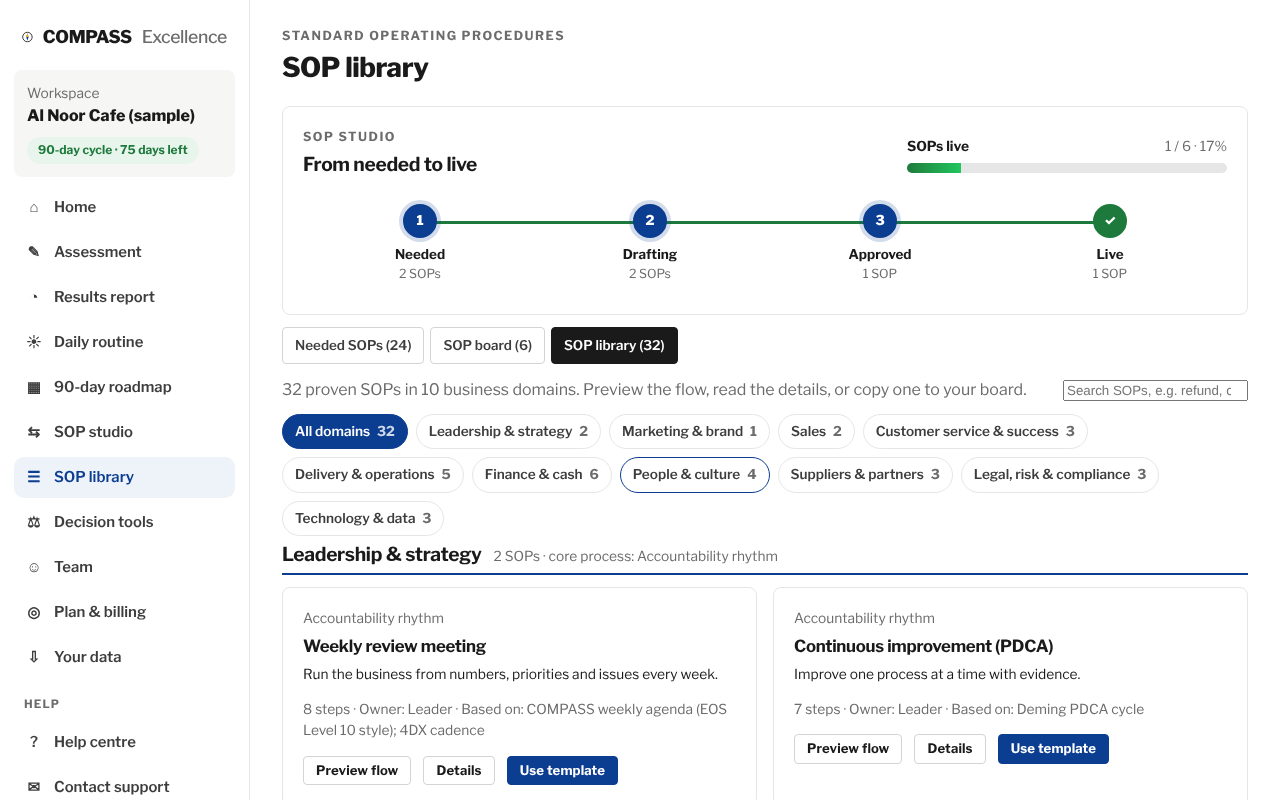Screen dimensions: 1280x800
Task: Select step 1 Needed circle
Action: click(420, 221)
